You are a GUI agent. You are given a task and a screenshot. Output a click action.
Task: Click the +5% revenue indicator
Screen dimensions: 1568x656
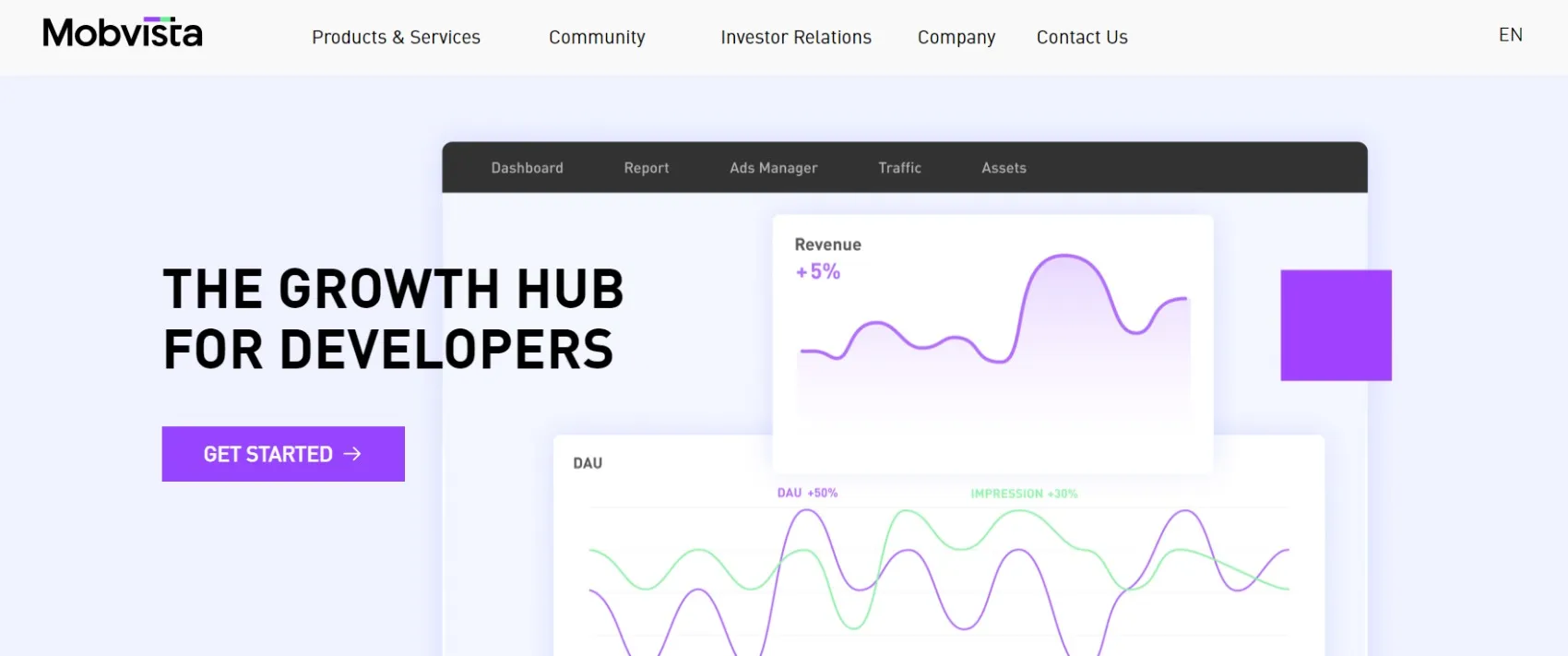click(x=818, y=272)
